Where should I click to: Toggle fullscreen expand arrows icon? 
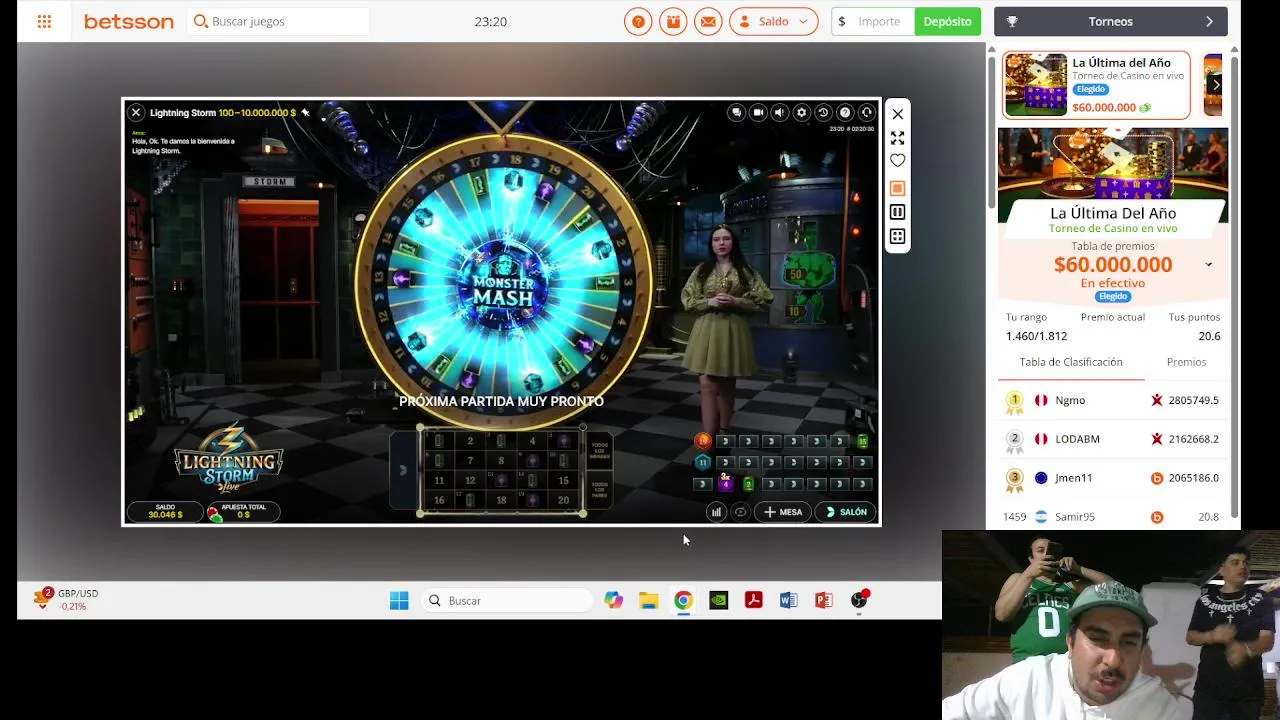897,138
